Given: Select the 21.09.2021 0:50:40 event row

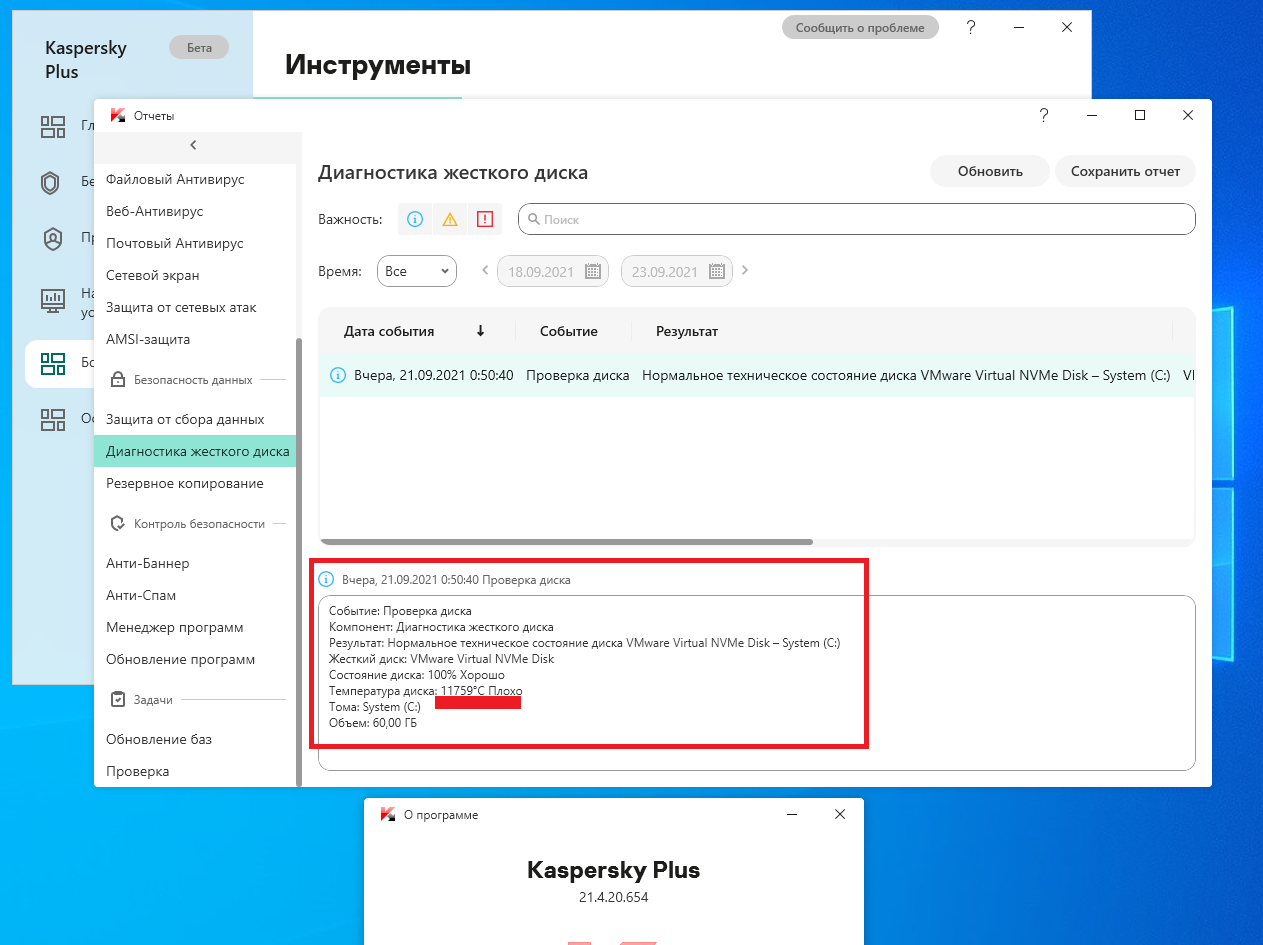Looking at the screenshot, I should pyautogui.click(x=757, y=375).
